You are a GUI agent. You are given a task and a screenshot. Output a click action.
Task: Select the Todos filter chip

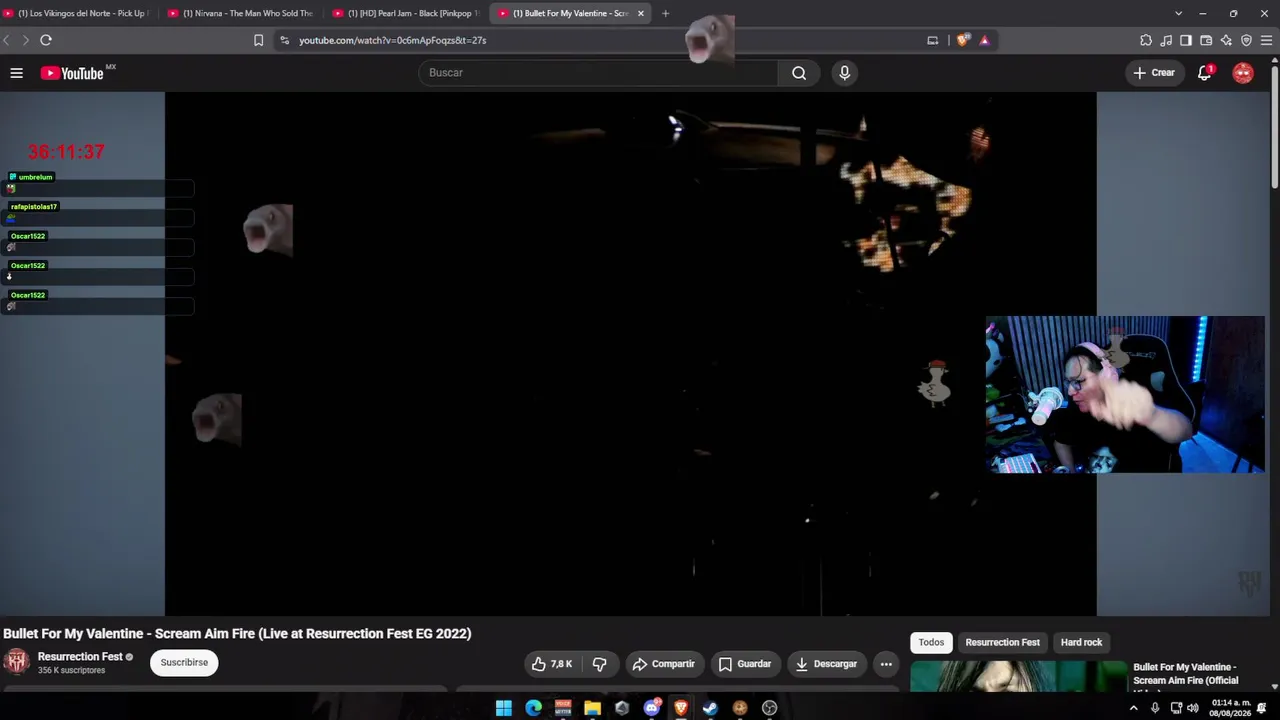[x=931, y=642]
